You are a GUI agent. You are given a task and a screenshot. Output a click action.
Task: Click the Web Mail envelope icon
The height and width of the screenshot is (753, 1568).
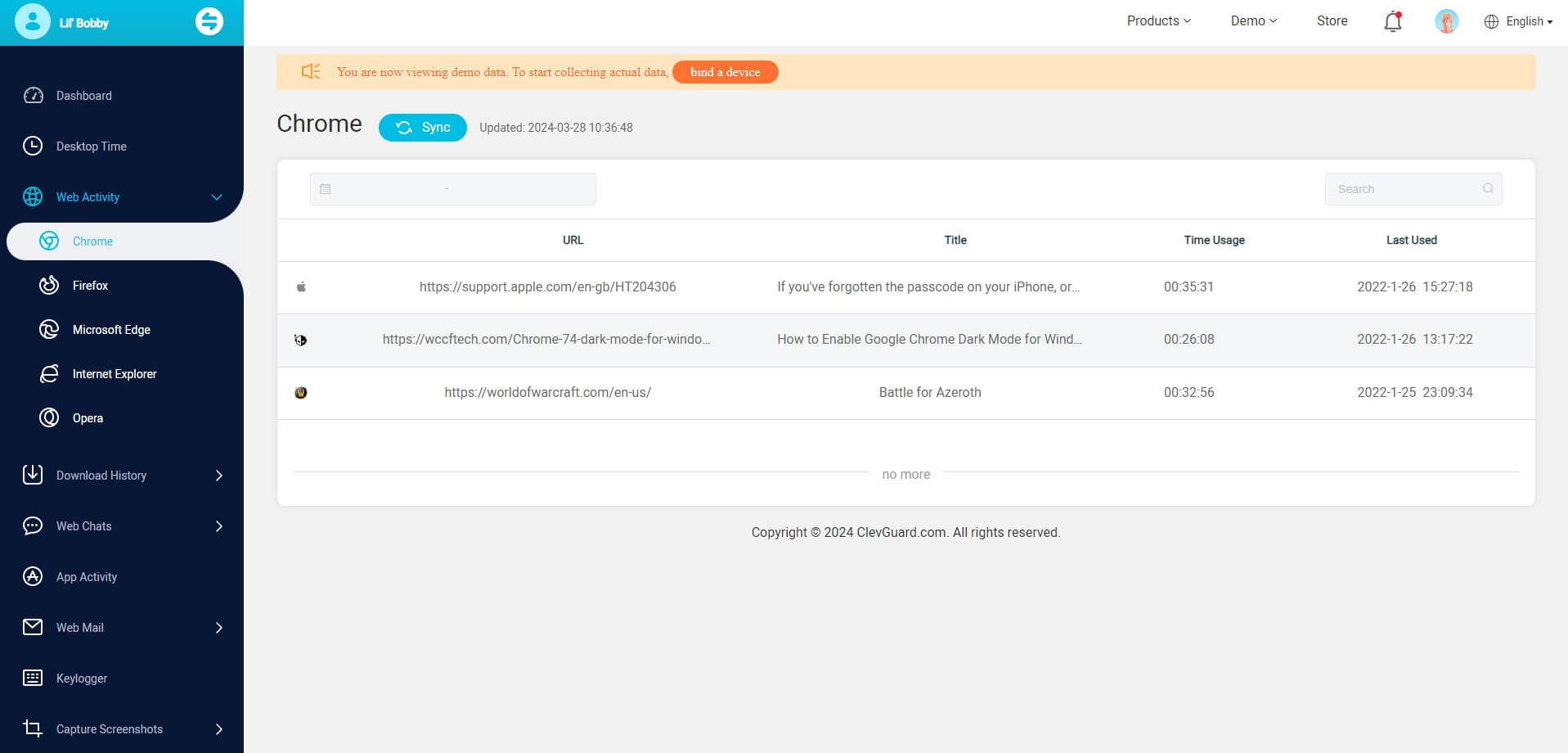[x=33, y=628]
